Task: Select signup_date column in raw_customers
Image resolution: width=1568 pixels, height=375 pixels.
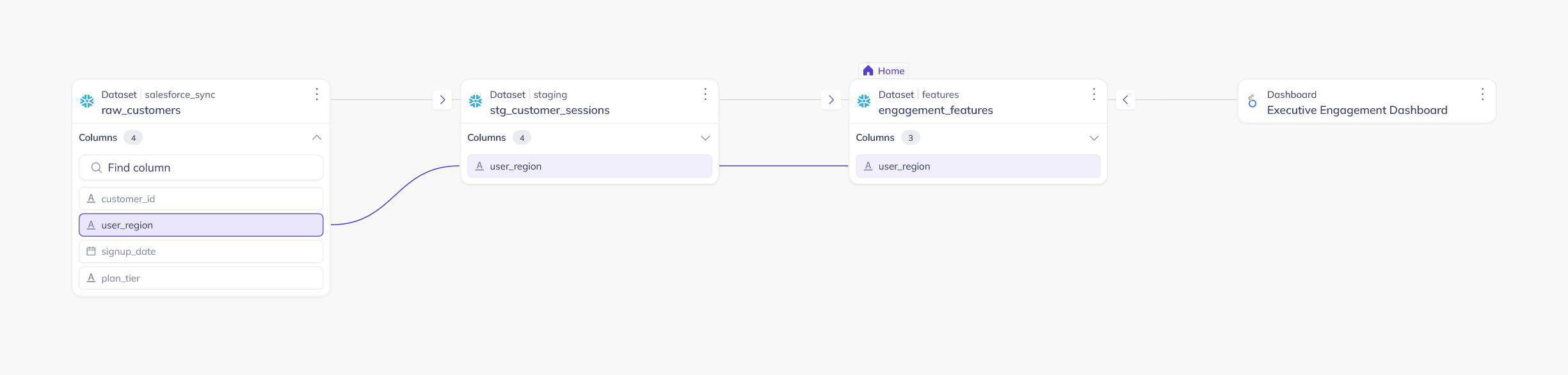Action: (x=201, y=251)
